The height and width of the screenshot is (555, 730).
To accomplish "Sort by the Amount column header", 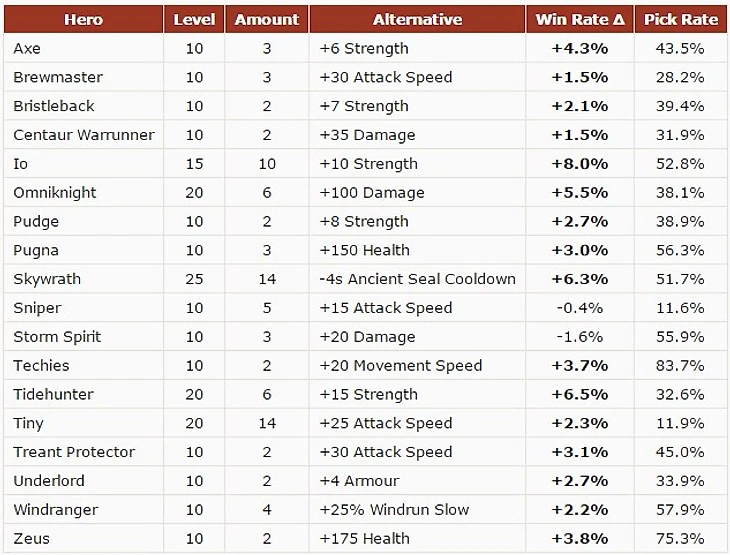I will pyautogui.click(x=267, y=19).
